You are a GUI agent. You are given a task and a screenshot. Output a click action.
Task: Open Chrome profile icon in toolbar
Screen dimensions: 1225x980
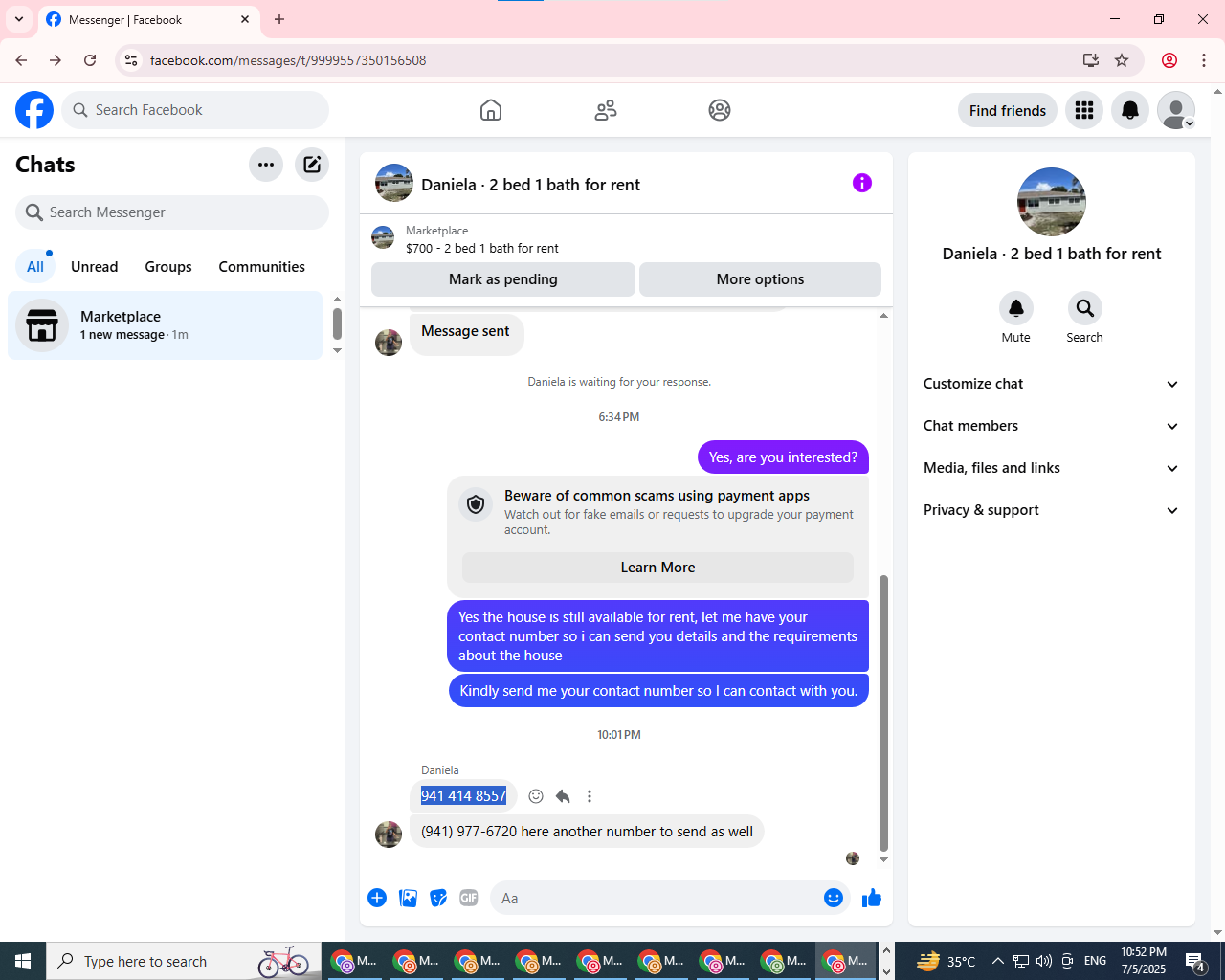(x=1169, y=60)
